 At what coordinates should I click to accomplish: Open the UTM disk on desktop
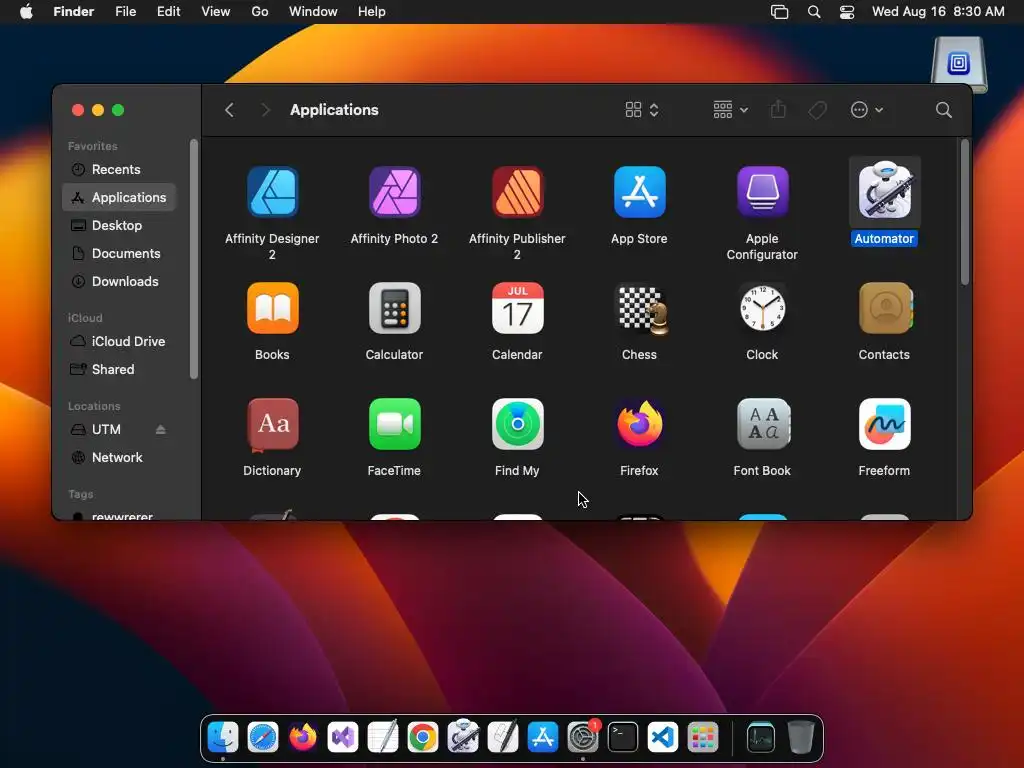[x=959, y=64]
